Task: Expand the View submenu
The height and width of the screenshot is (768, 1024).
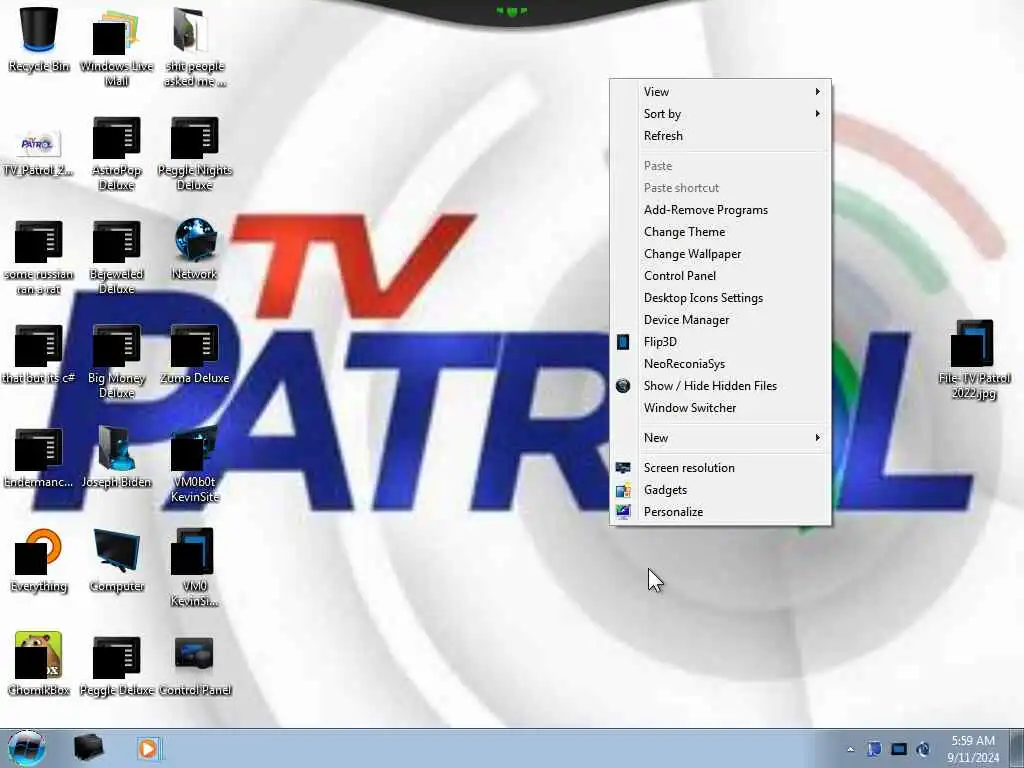Action: pyautogui.click(x=720, y=91)
